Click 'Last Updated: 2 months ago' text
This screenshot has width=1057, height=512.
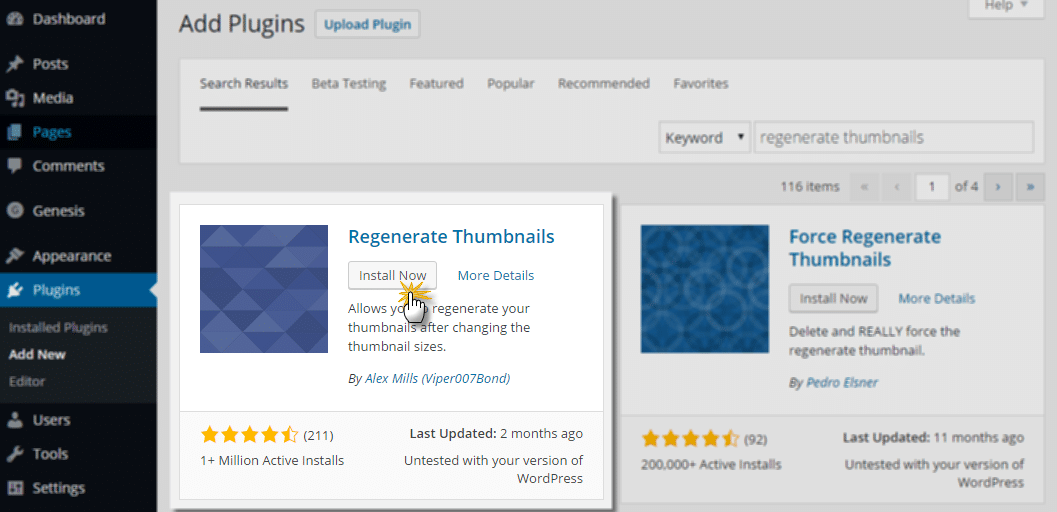[496, 434]
